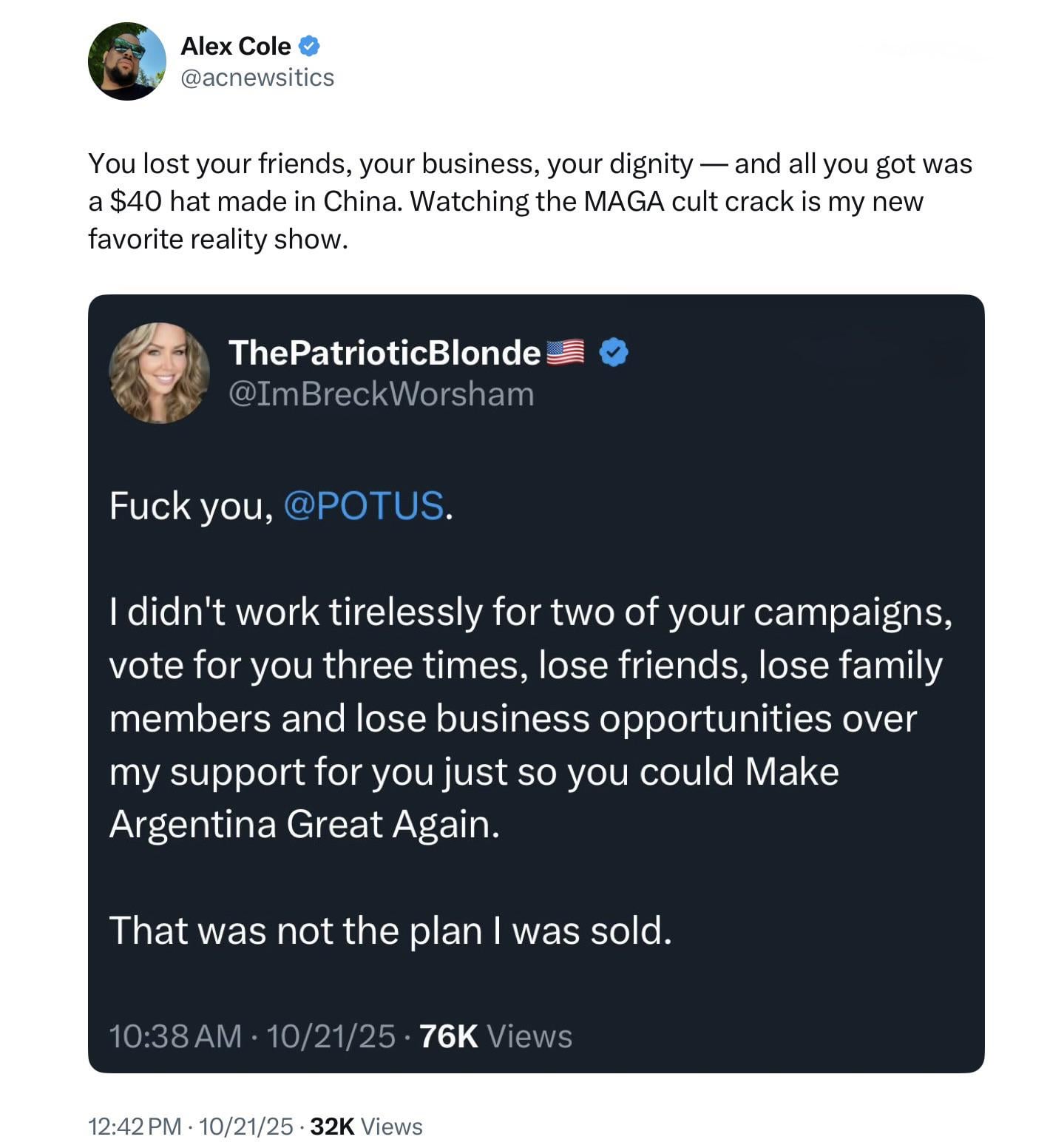1050x1148 pixels.
Task: Open ThePatrioticBlonde's profile avatar
Action: tap(159, 373)
